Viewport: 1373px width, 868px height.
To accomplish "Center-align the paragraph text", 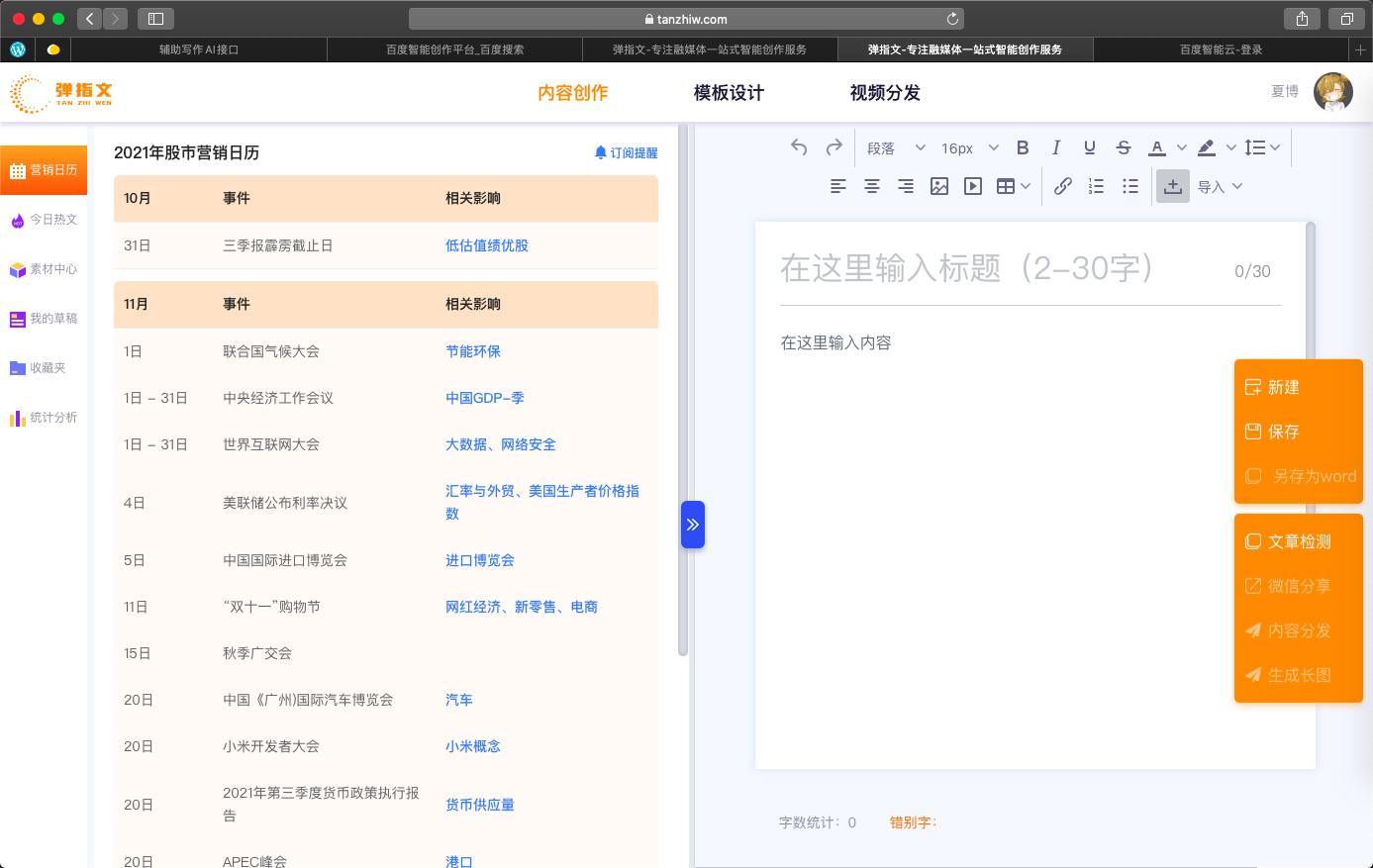I will click(x=871, y=186).
